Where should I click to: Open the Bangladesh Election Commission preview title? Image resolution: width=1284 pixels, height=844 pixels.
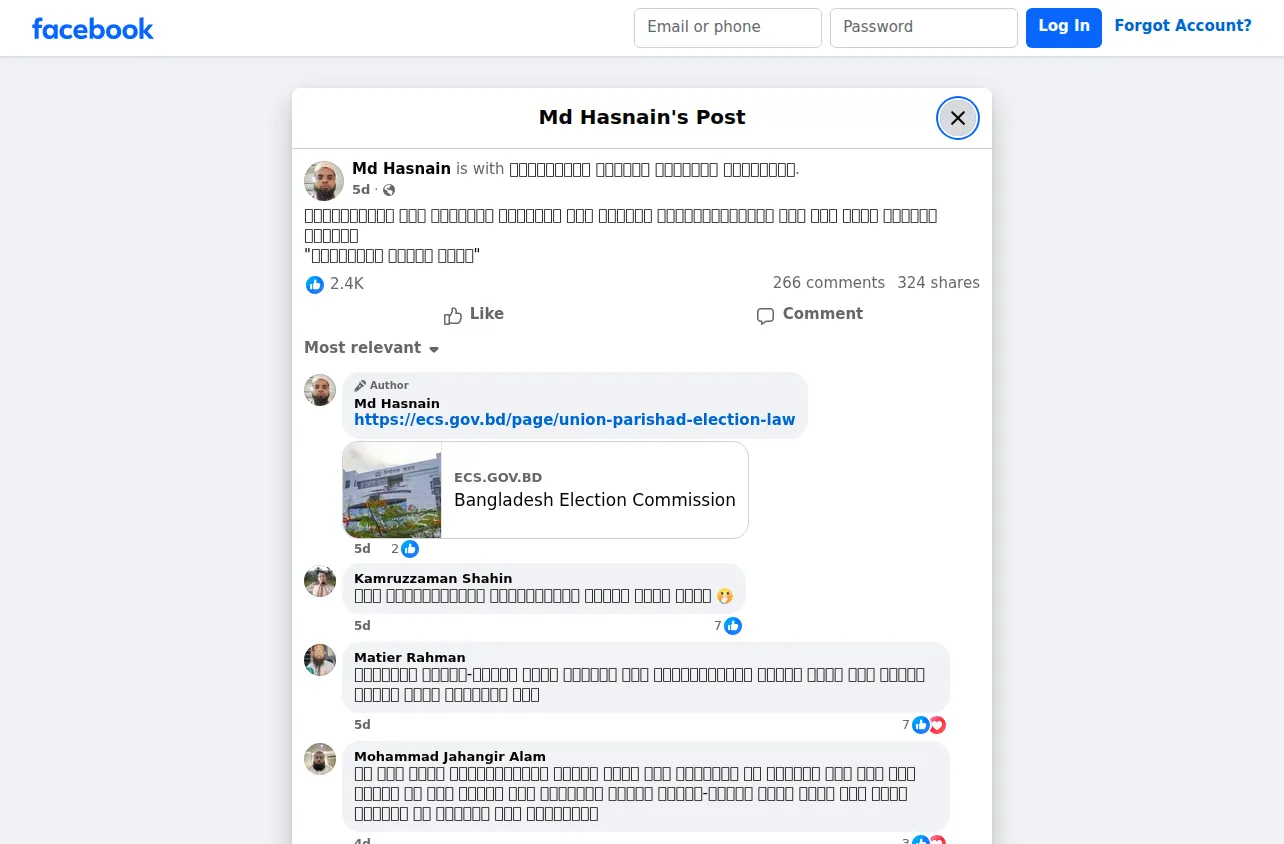(x=595, y=500)
